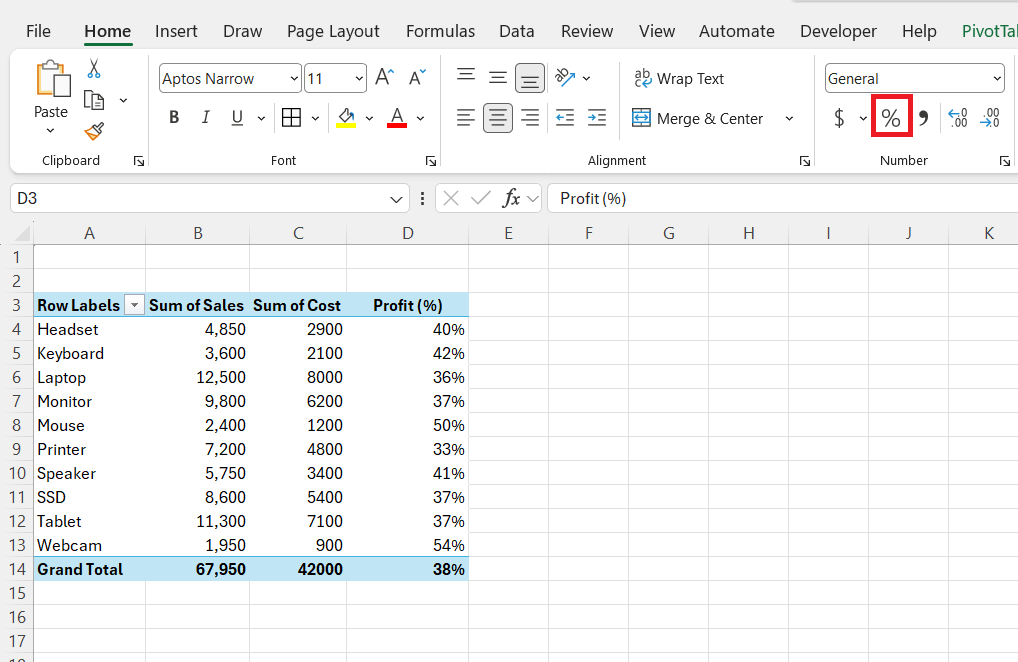The height and width of the screenshot is (662, 1018).
Task: Expand the orientation options arrow
Action: click(586, 79)
